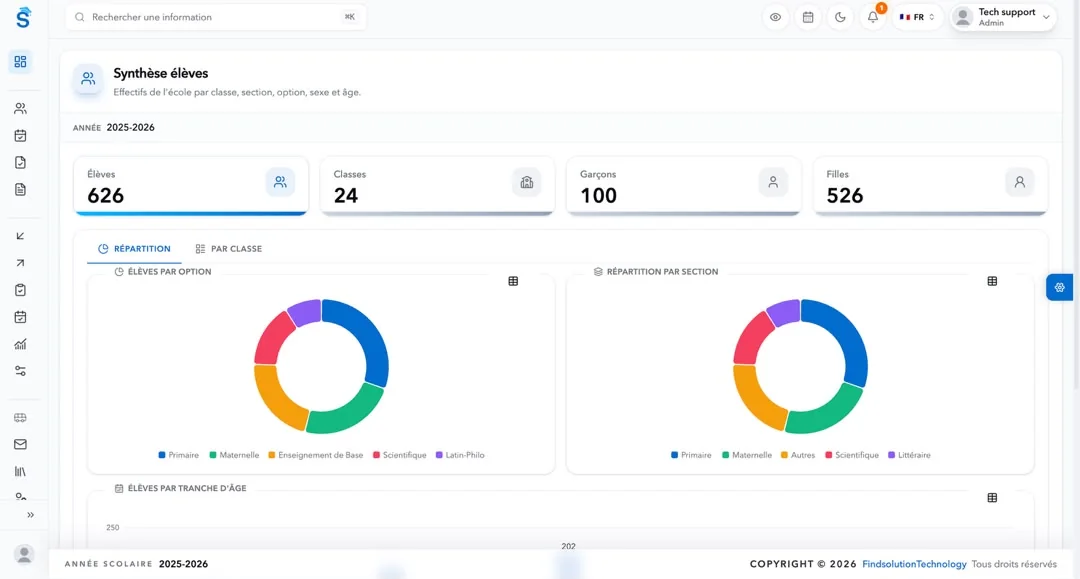
Task: Click the Autres legend entry
Action: pyautogui.click(x=798, y=455)
